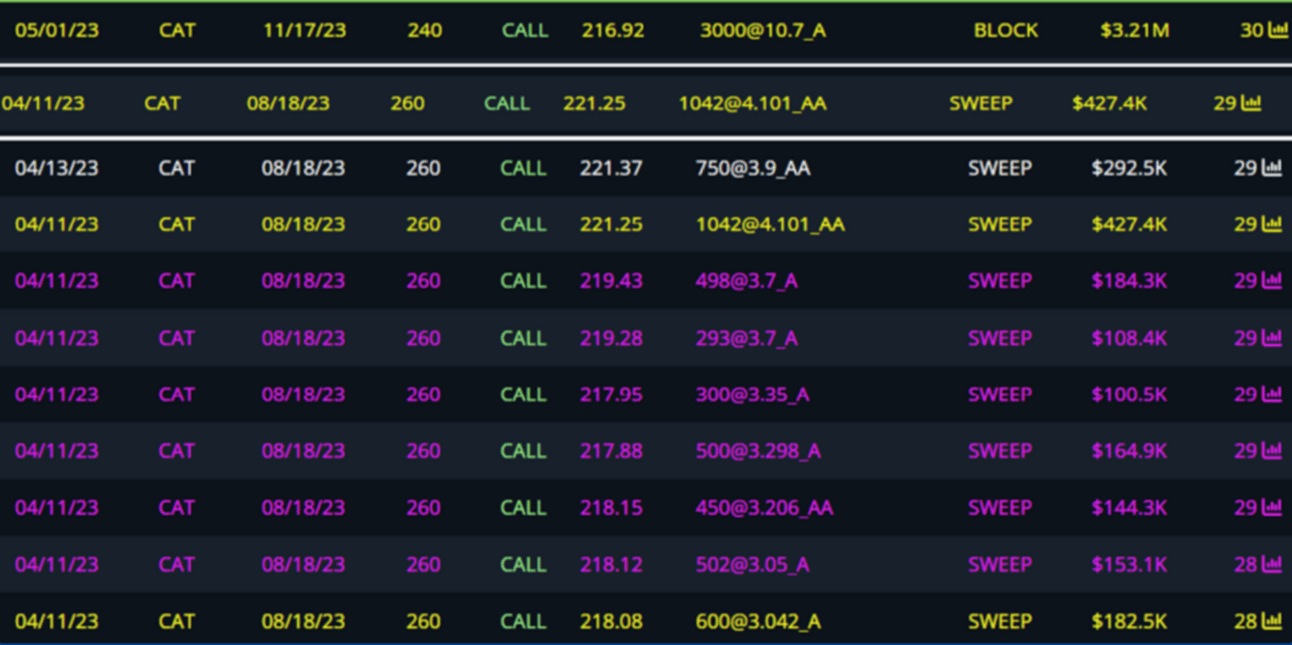Select the order details 498@3.7_A
Image resolution: width=1292 pixels, height=645 pixels.
click(747, 281)
